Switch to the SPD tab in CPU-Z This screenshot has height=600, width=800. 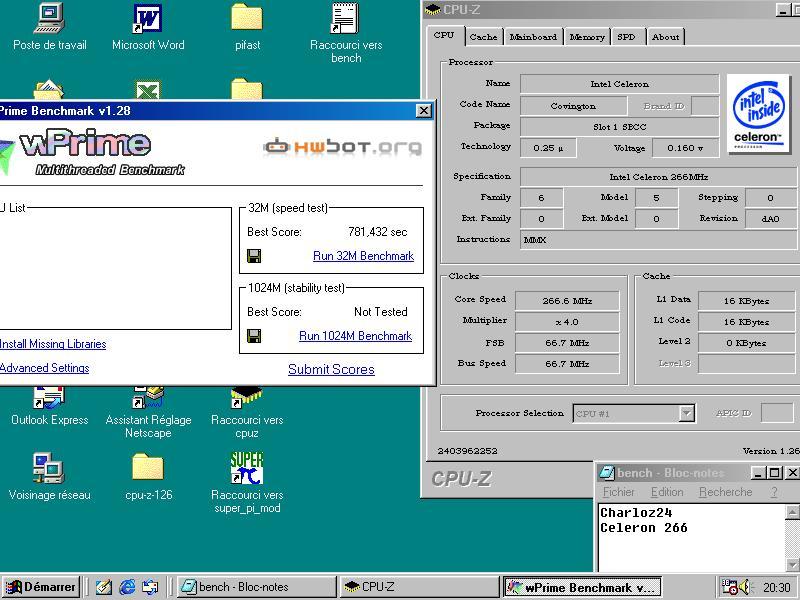point(627,37)
